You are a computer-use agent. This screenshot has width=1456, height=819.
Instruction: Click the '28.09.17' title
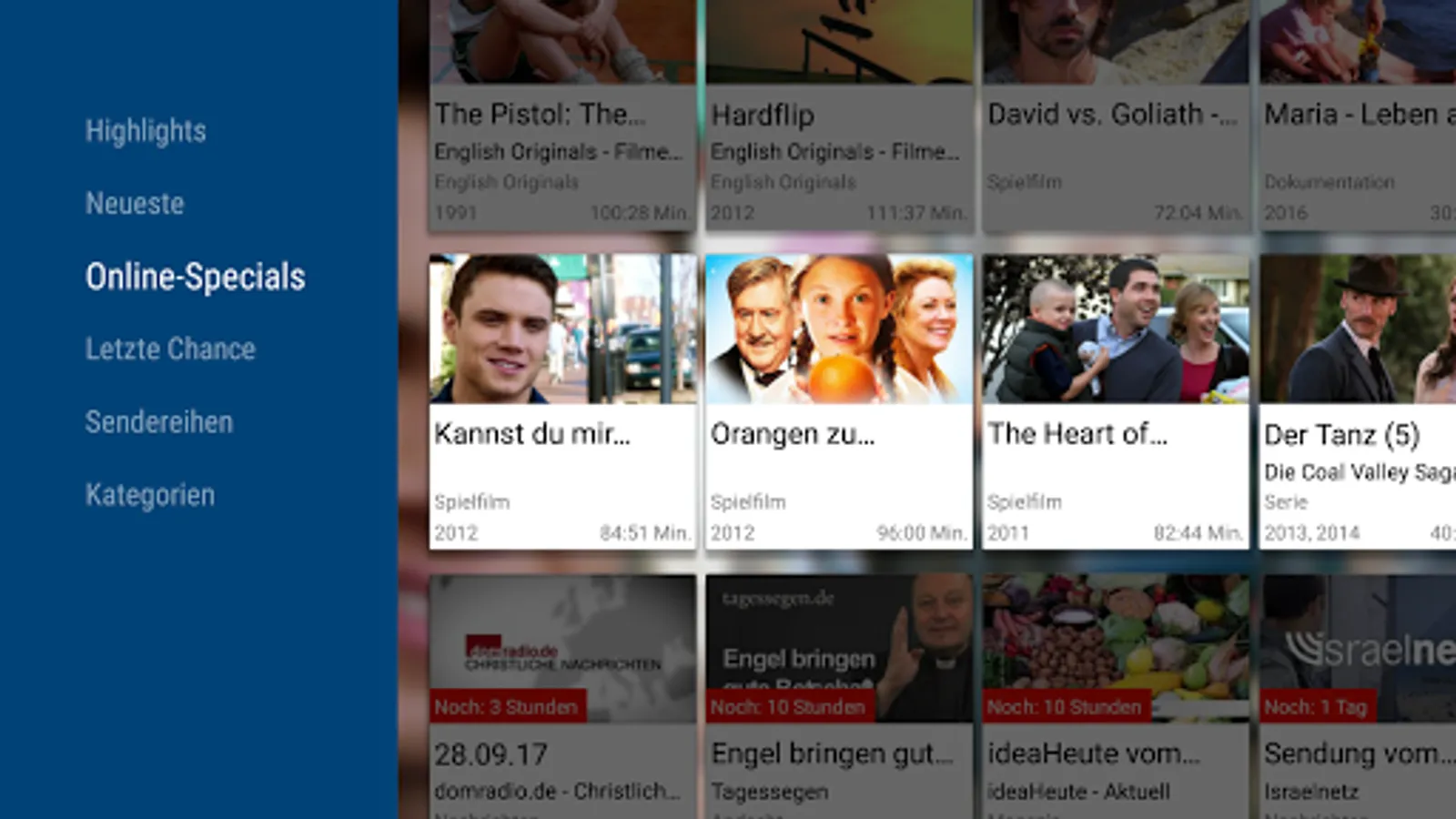[x=490, y=754]
